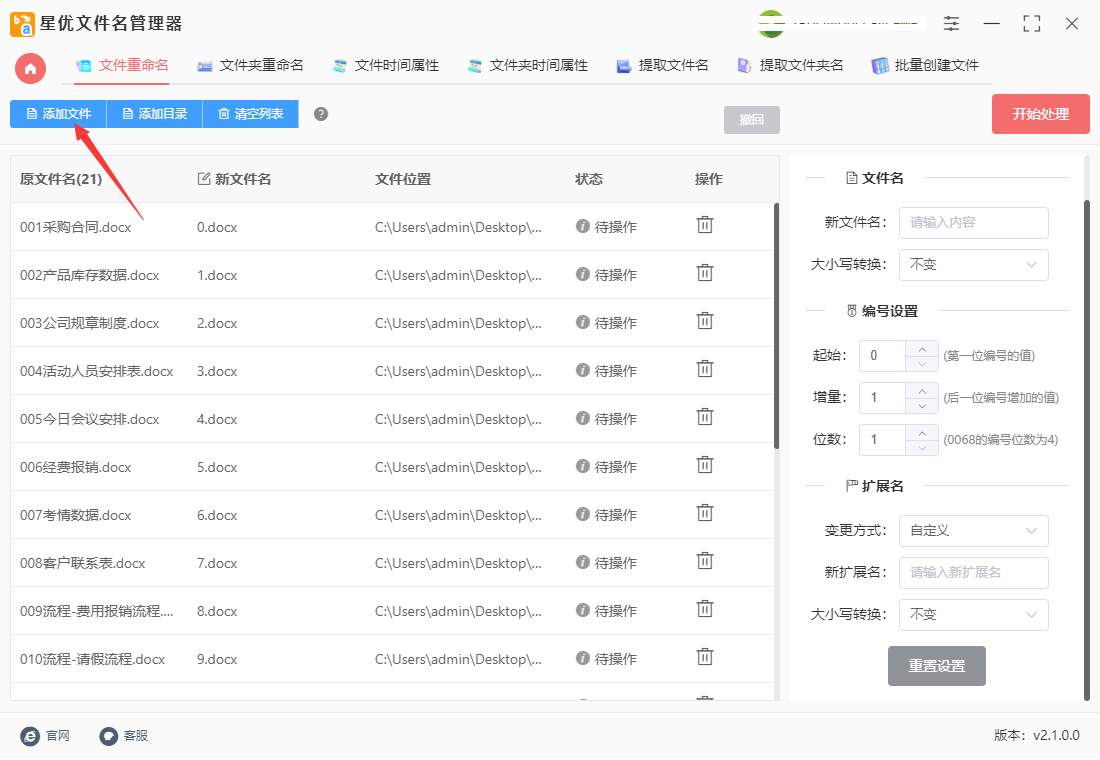
Task: Click the 撤回 undo button
Action: coord(751,120)
